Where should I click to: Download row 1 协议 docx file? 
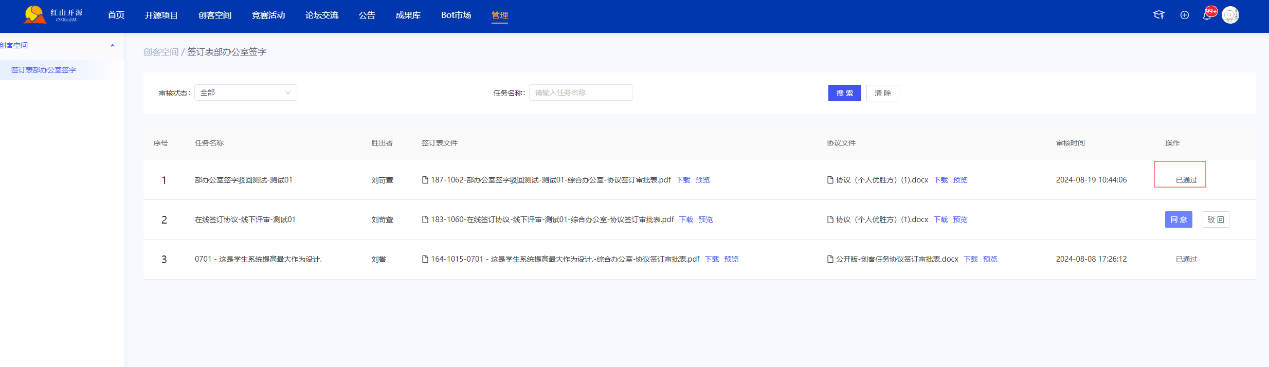click(940, 180)
